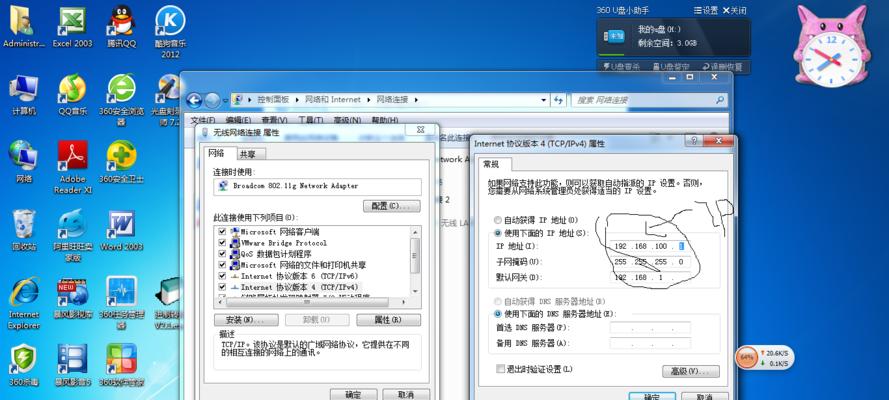Launch 360杀毒 from the desktop
This screenshot has width=889, height=400.
tap(23, 365)
